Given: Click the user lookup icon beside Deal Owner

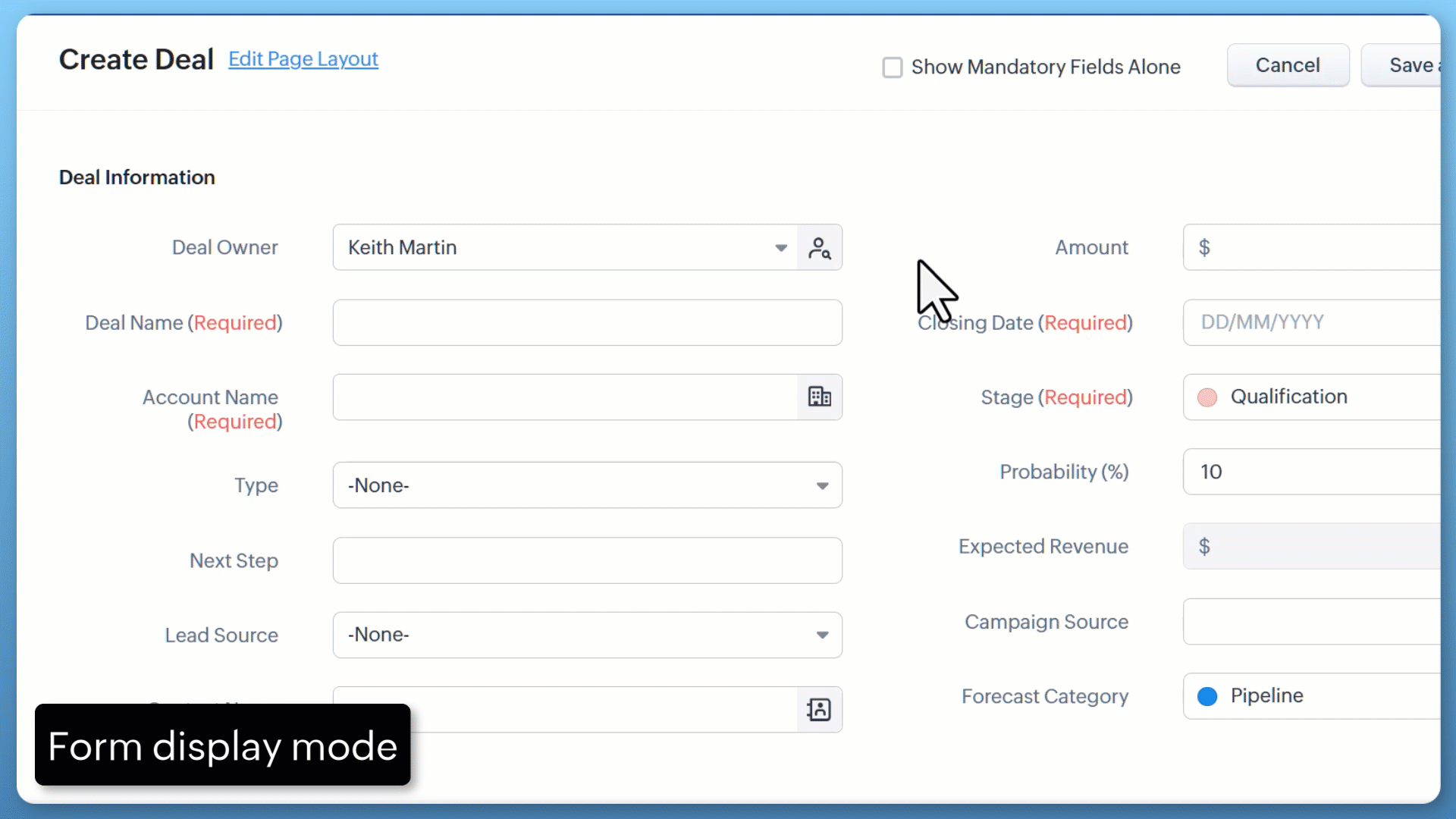Looking at the screenshot, I should click(819, 248).
